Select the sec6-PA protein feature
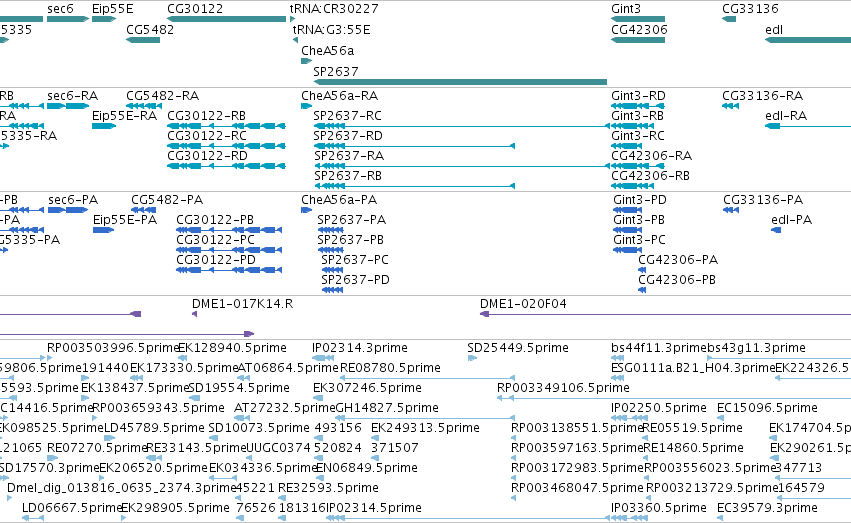 click(x=68, y=210)
